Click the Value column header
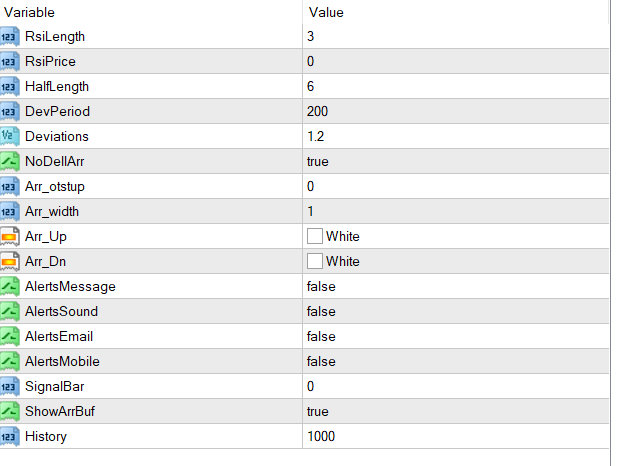The width and height of the screenshot is (618, 466). (327, 12)
